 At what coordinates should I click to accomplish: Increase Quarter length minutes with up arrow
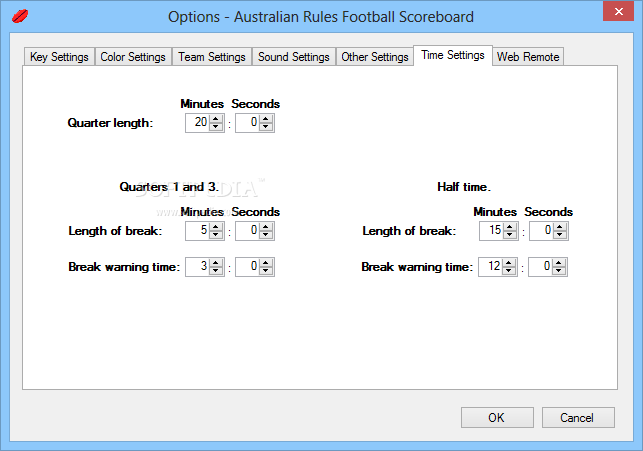[x=216, y=119]
